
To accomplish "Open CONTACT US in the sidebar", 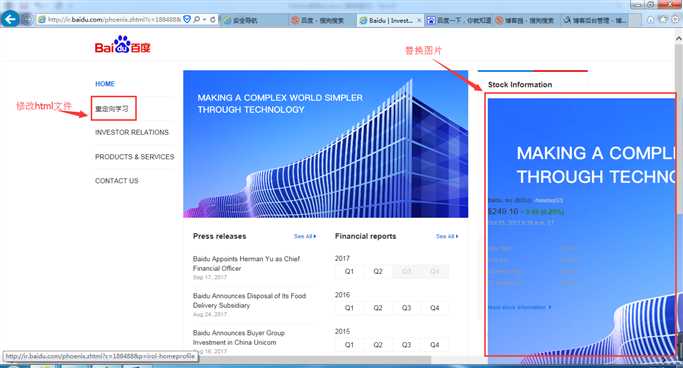I will point(117,180).
